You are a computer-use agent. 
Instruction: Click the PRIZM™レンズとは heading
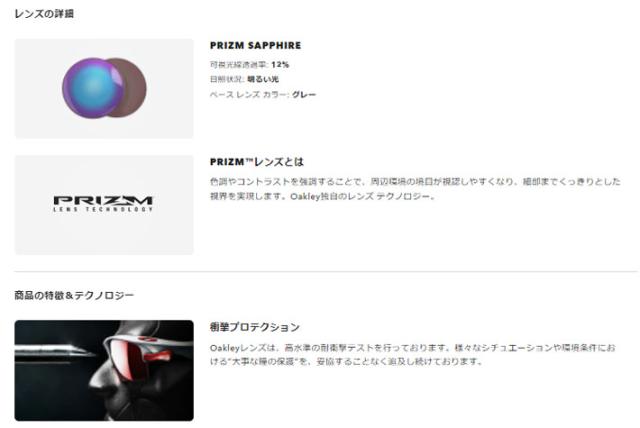click(257, 162)
